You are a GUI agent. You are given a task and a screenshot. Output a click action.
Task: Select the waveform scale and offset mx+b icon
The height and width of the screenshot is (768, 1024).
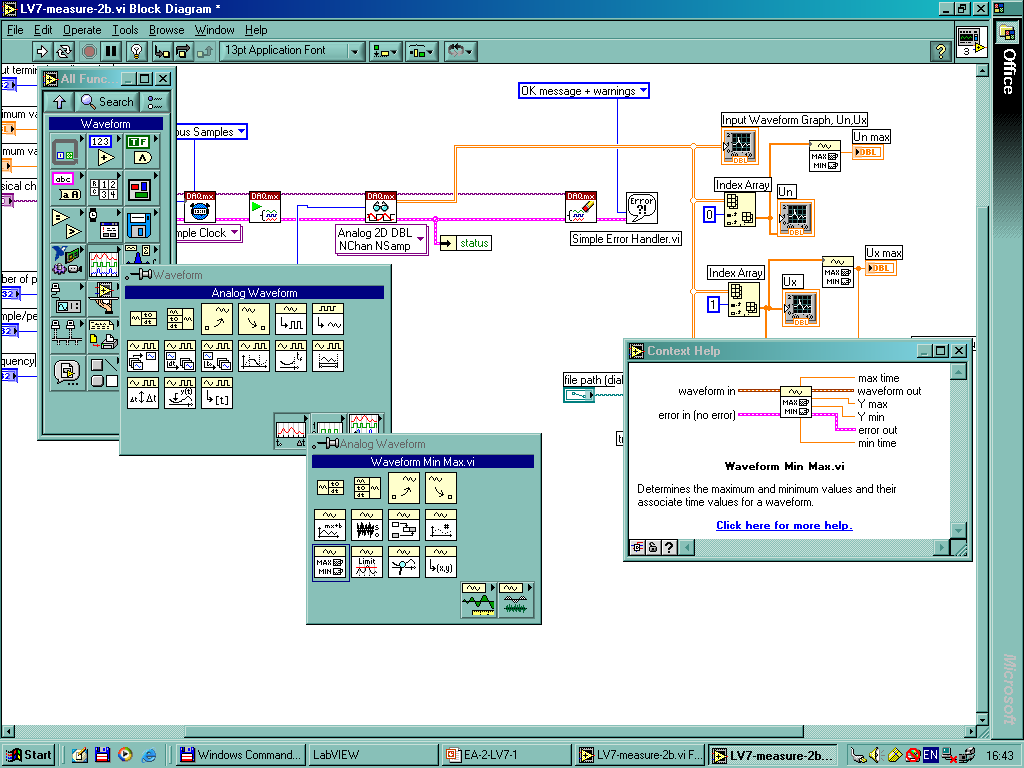pyautogui.click(x=330, y=525)
